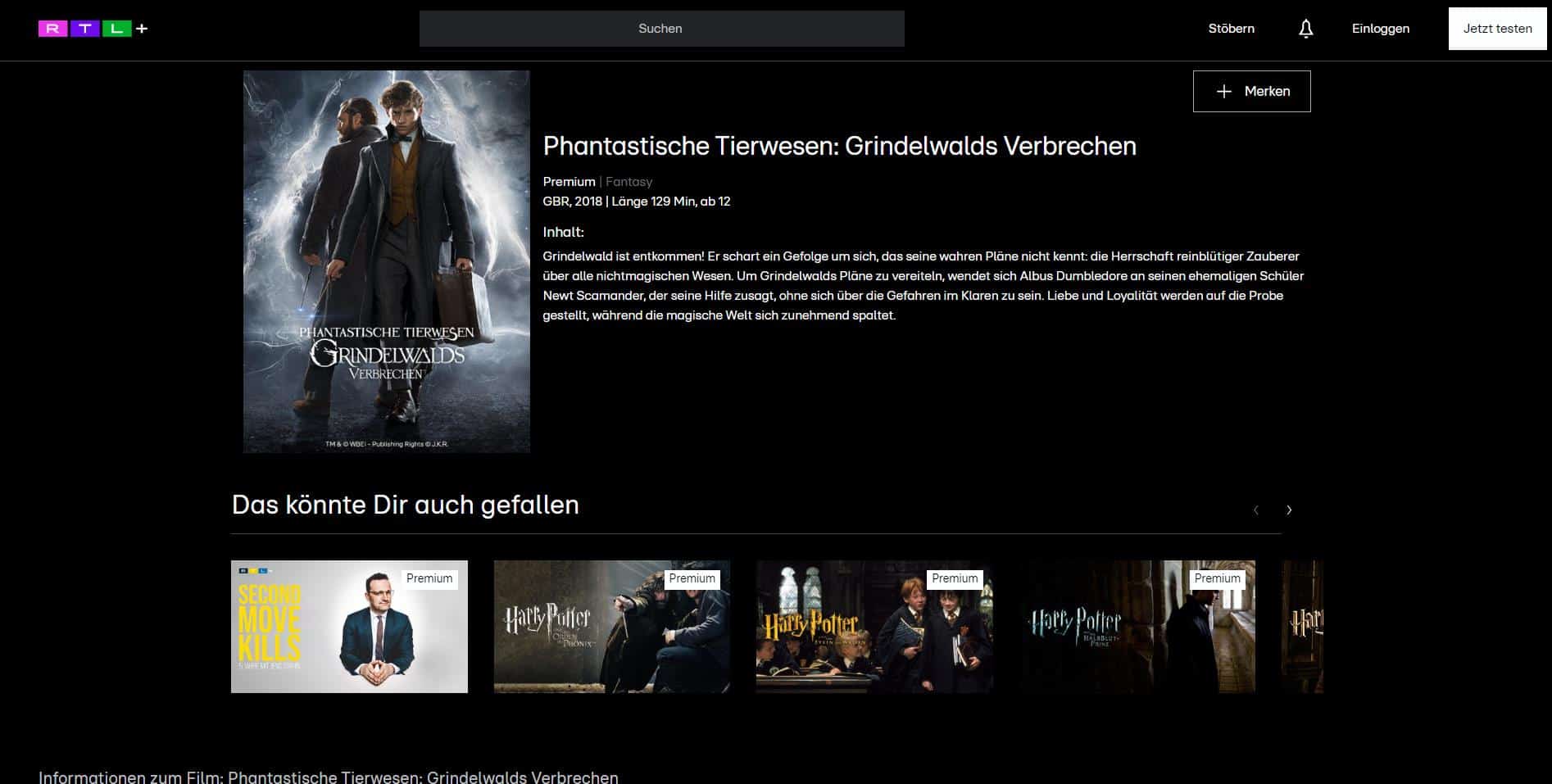Image resolution: width=1552 pixels, height=784 pixels.
Task: Select the film description paragraph
Action: click(x=923, y=286)
